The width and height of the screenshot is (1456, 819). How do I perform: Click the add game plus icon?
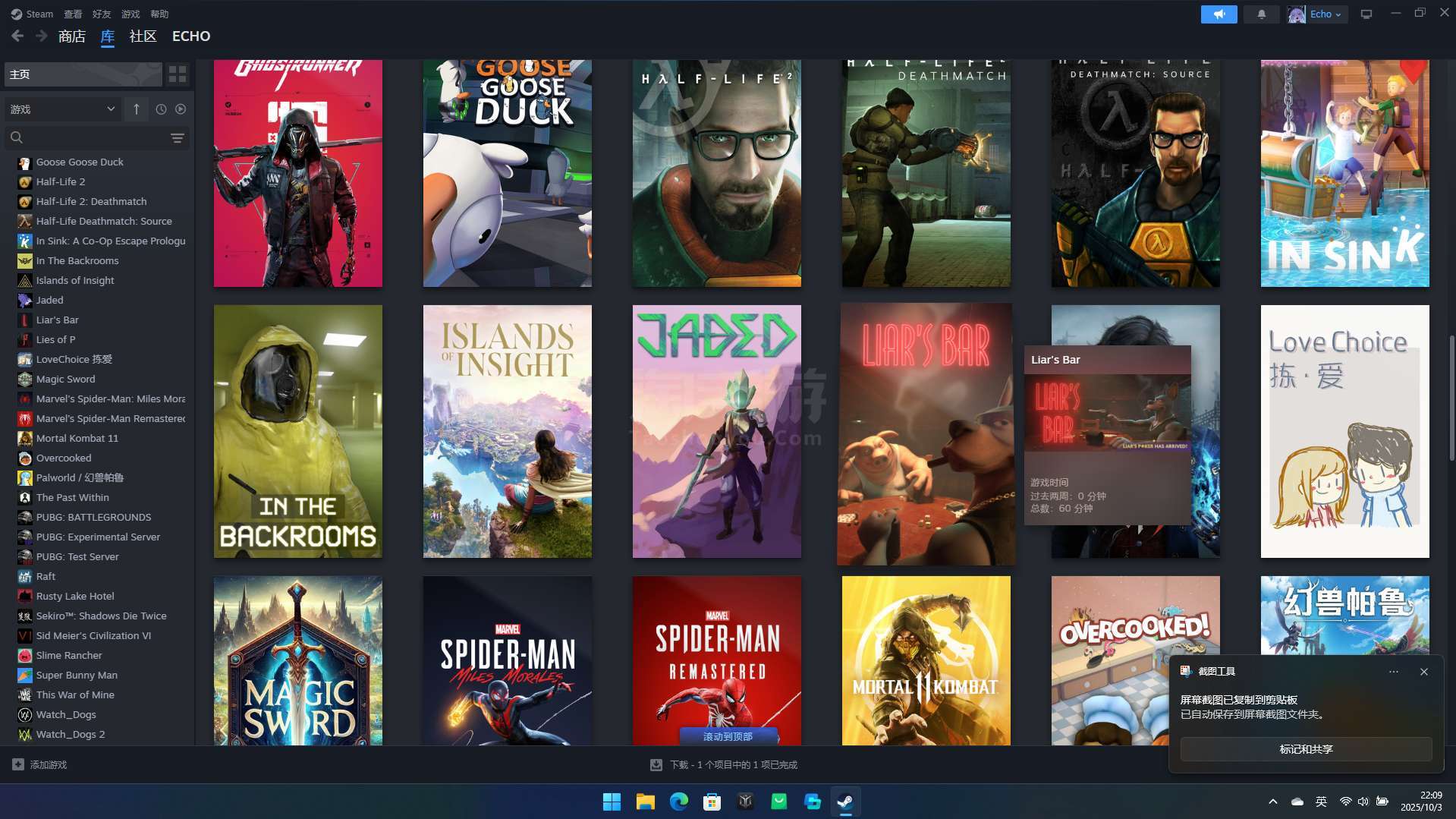coord(18,764)
